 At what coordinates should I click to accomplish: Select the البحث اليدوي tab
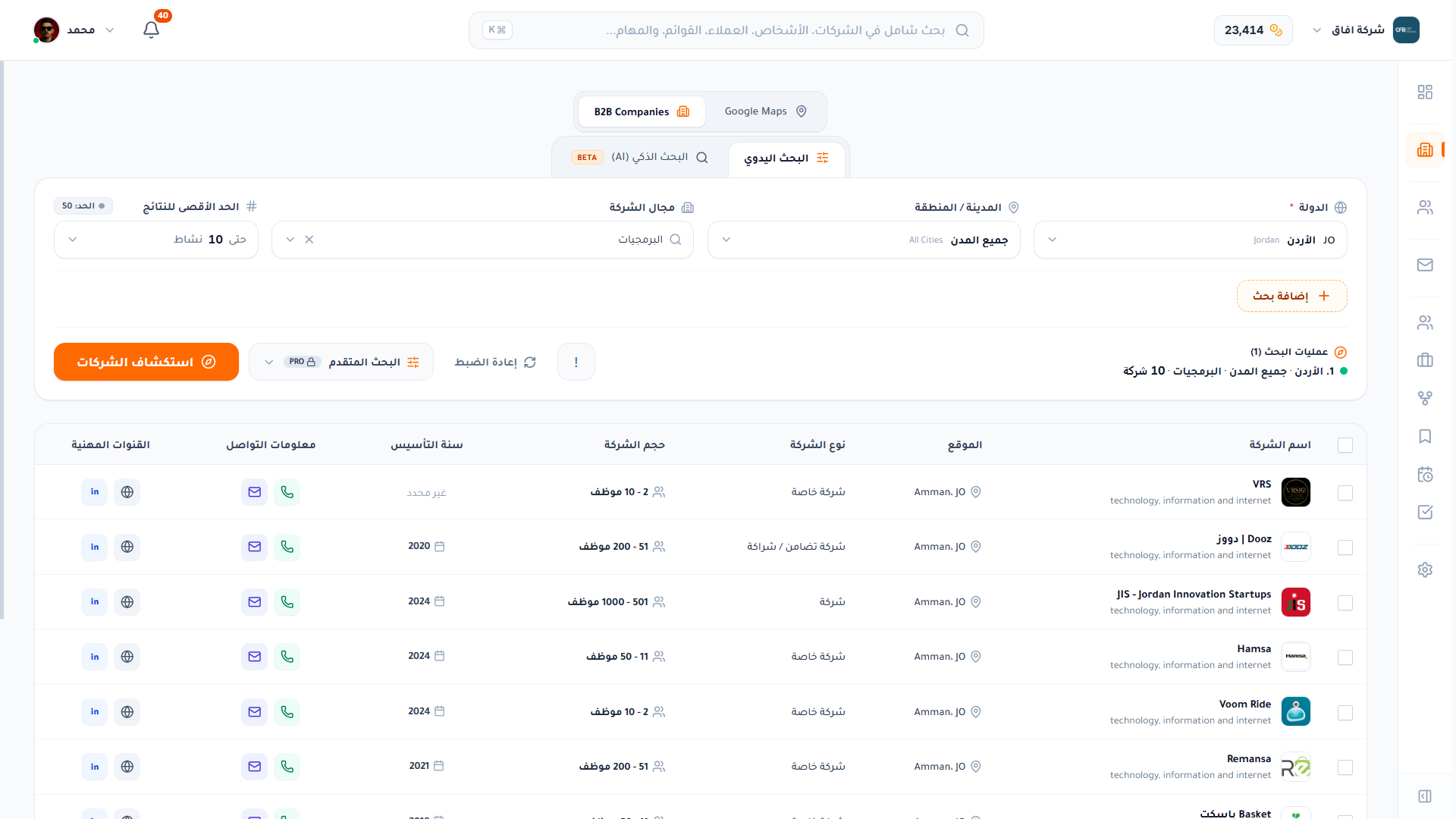(x=786, y=158)
